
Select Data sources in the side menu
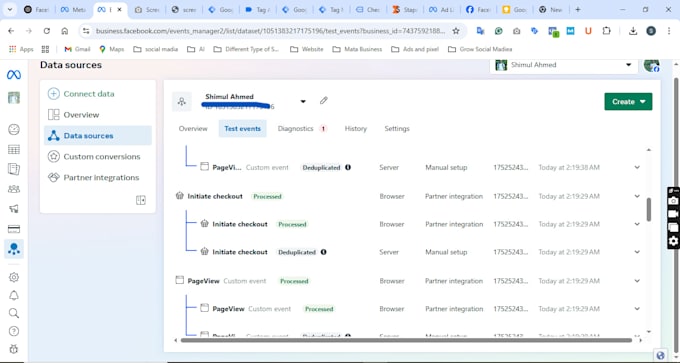pyautogui.click(x=98, y=135)
